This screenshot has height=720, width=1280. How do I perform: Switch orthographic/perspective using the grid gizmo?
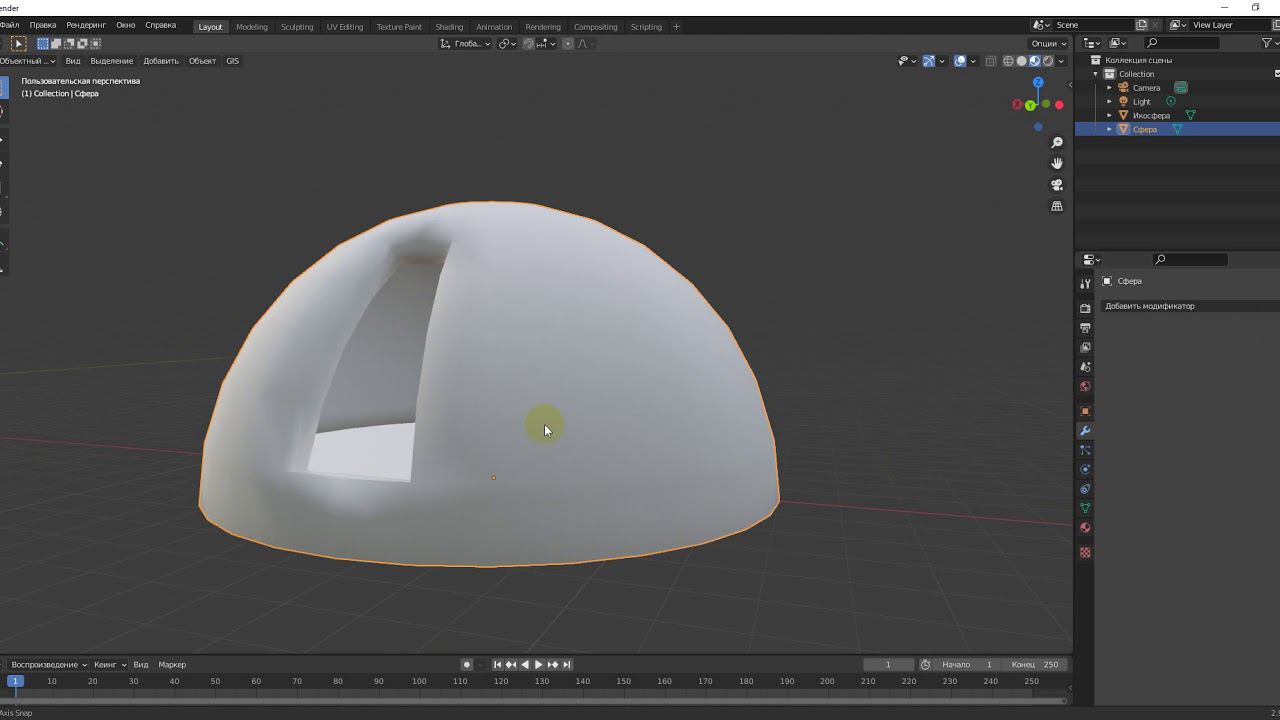1057,206
